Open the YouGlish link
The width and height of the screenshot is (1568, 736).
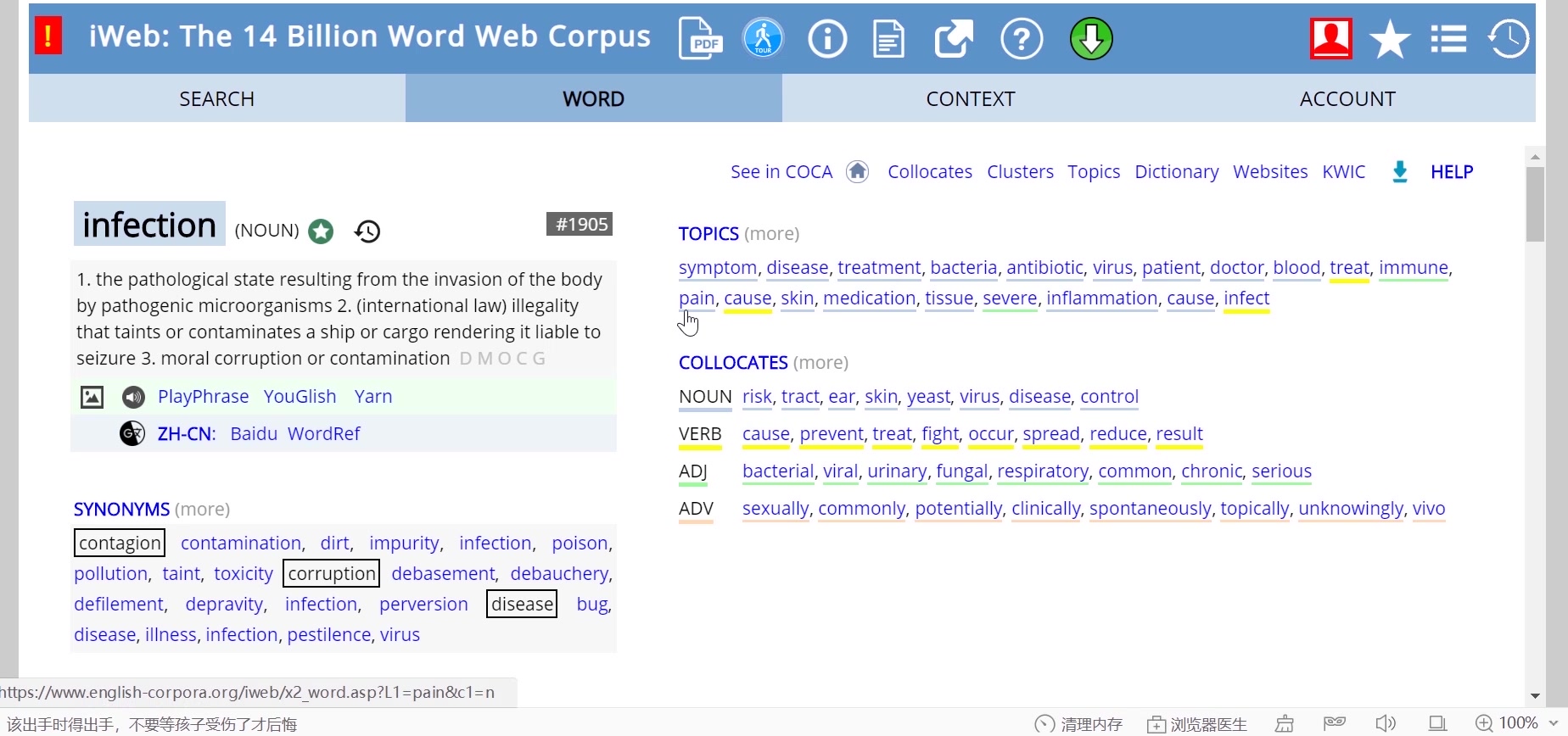click(300, 397)
